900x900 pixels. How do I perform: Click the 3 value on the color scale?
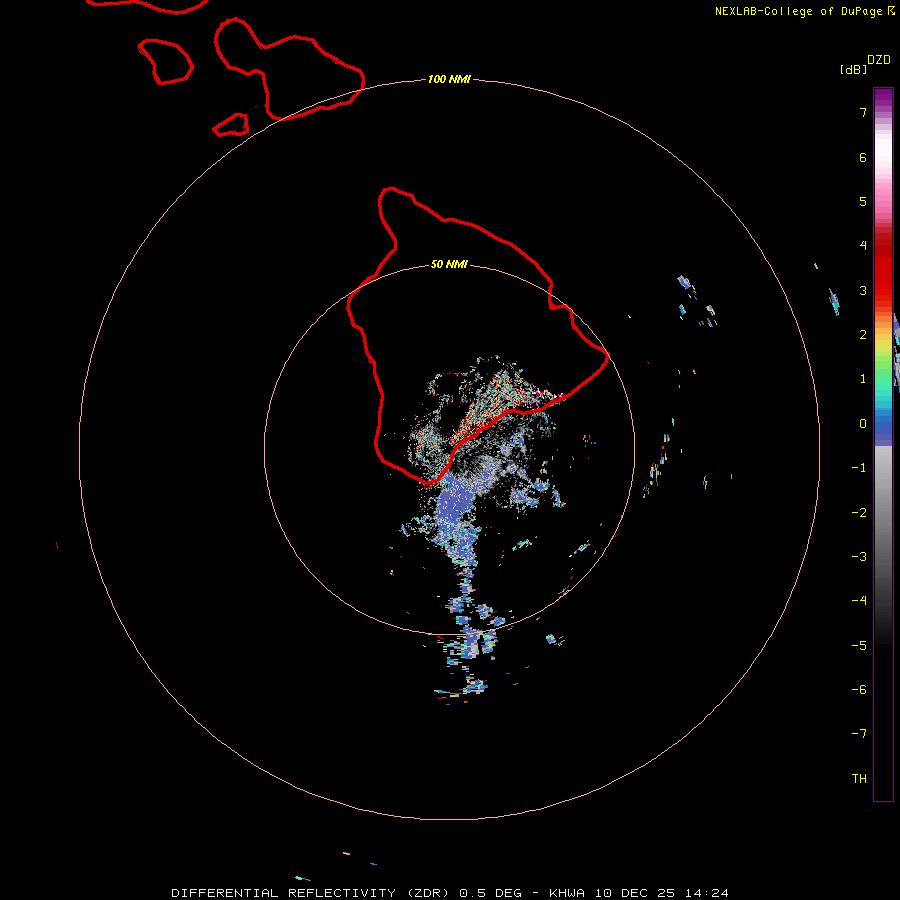(863, 290)
